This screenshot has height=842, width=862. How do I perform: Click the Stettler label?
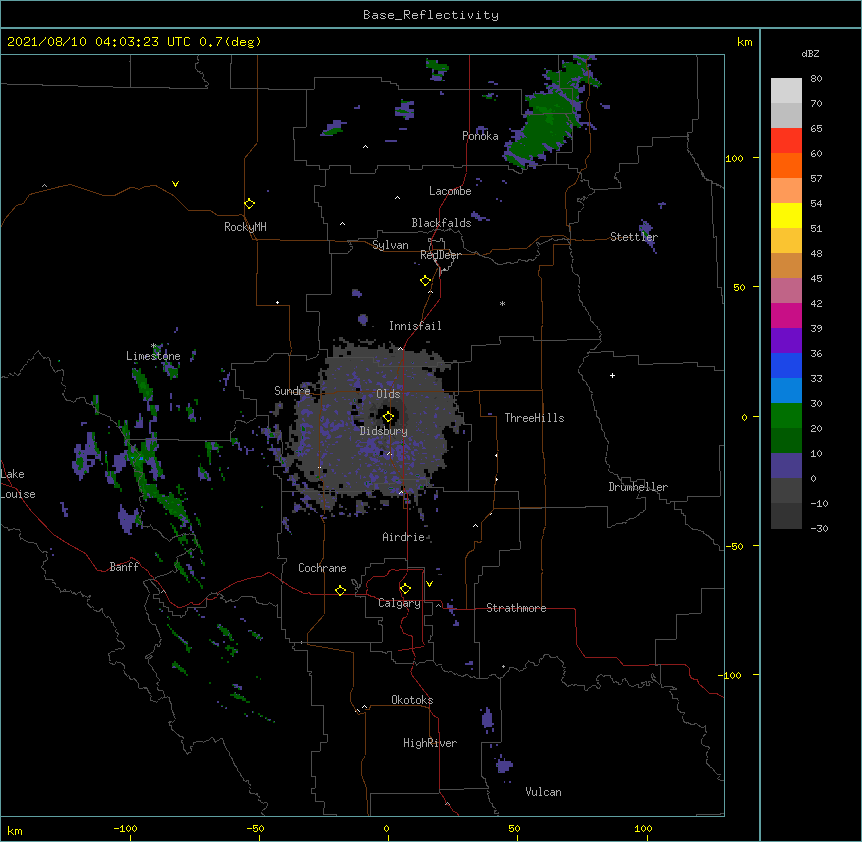[x=634, y=237]
